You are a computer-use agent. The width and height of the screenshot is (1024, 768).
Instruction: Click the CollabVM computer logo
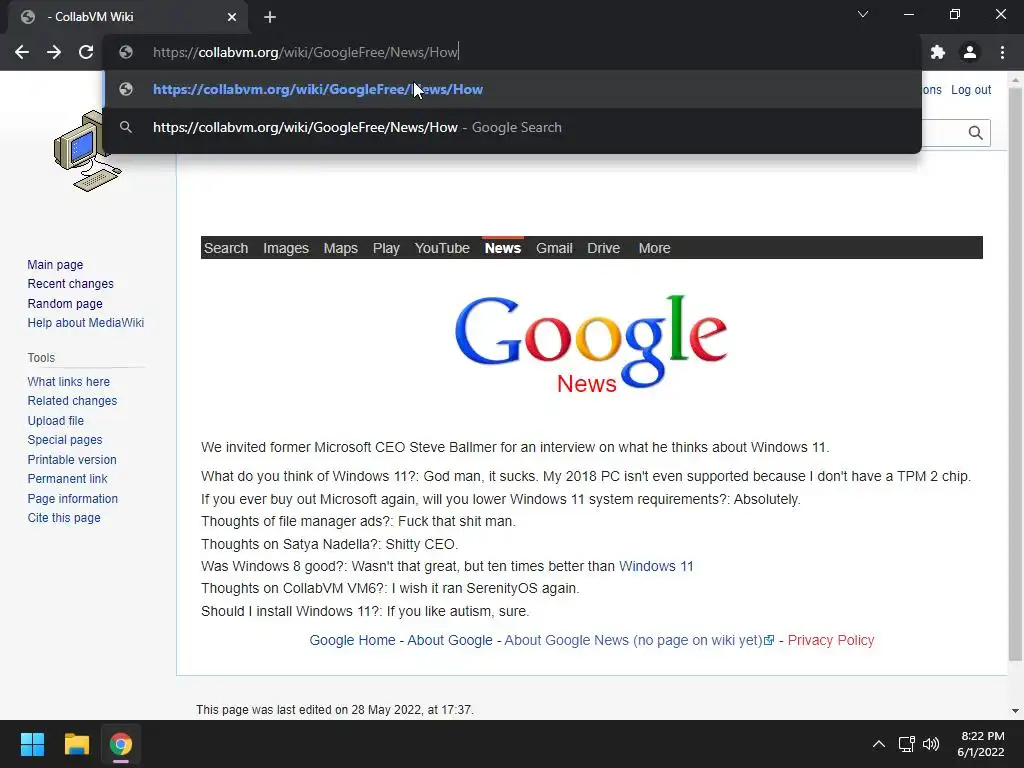(88, 152)
